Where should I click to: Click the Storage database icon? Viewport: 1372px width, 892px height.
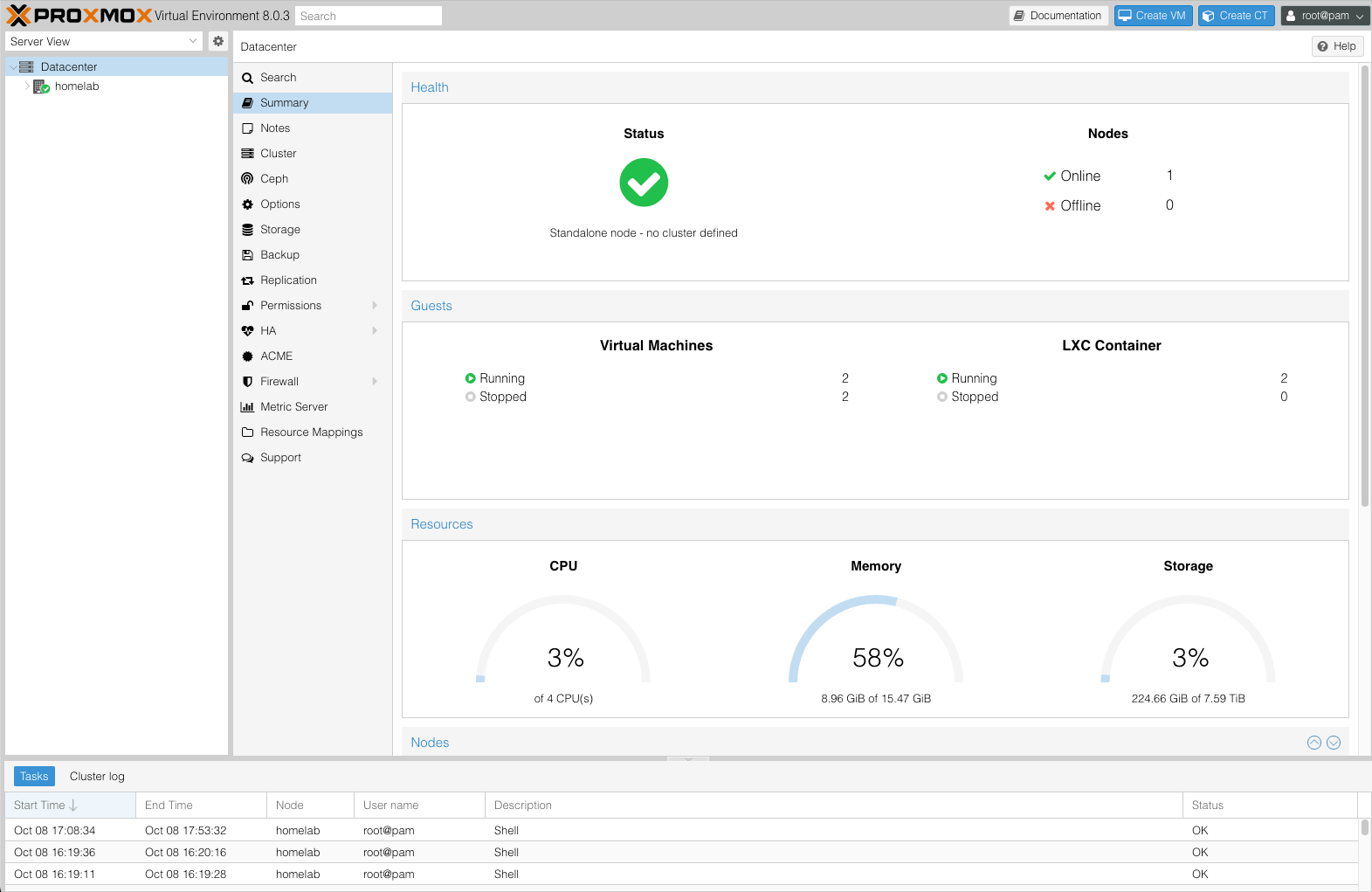click(248, 230)
